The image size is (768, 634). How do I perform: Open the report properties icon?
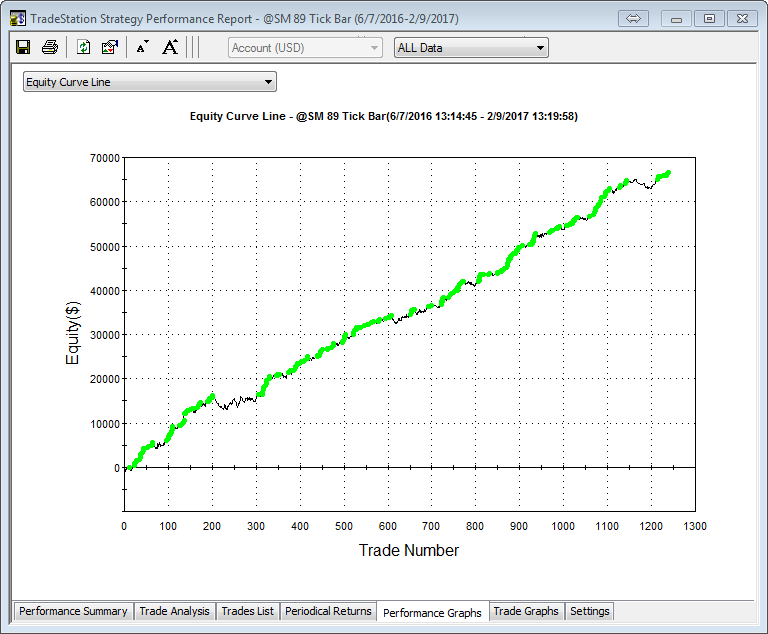110,47
